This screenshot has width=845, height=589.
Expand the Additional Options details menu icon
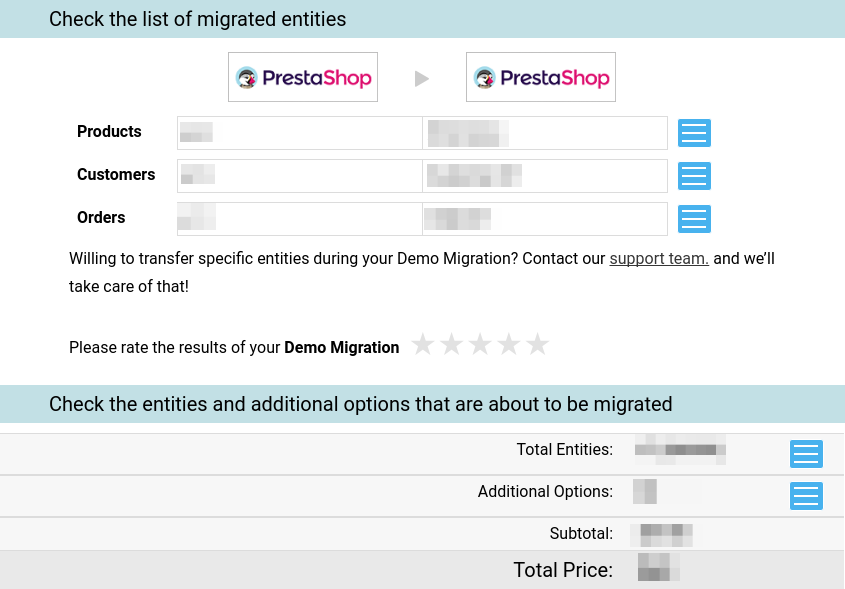tap(806, 496)
